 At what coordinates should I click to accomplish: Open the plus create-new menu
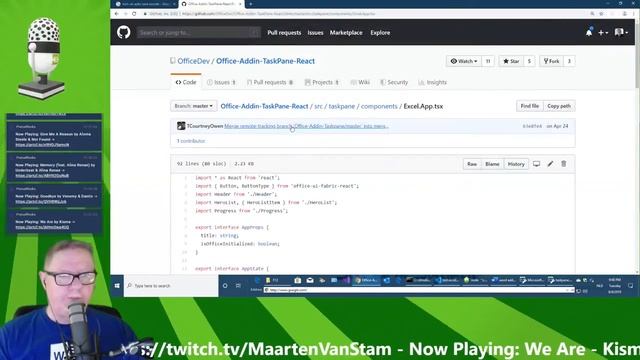[x=603, y=33]
